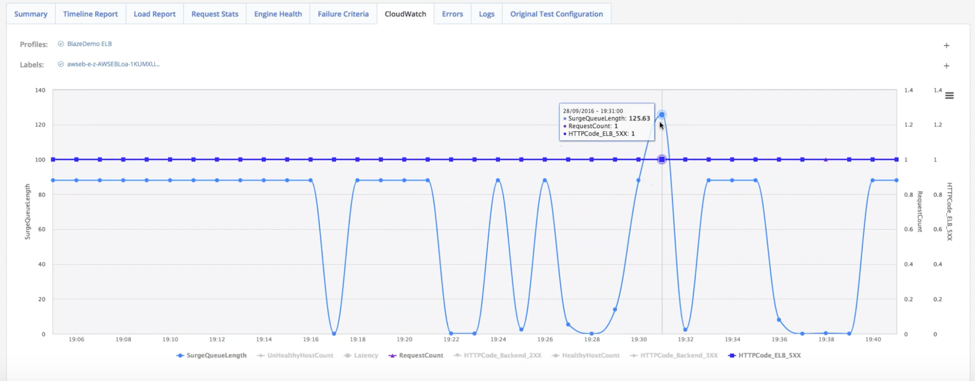Click the vertical HTTPCode_ELB_5XX axis title
The image size is (975, 381).
tap(949, 211)
